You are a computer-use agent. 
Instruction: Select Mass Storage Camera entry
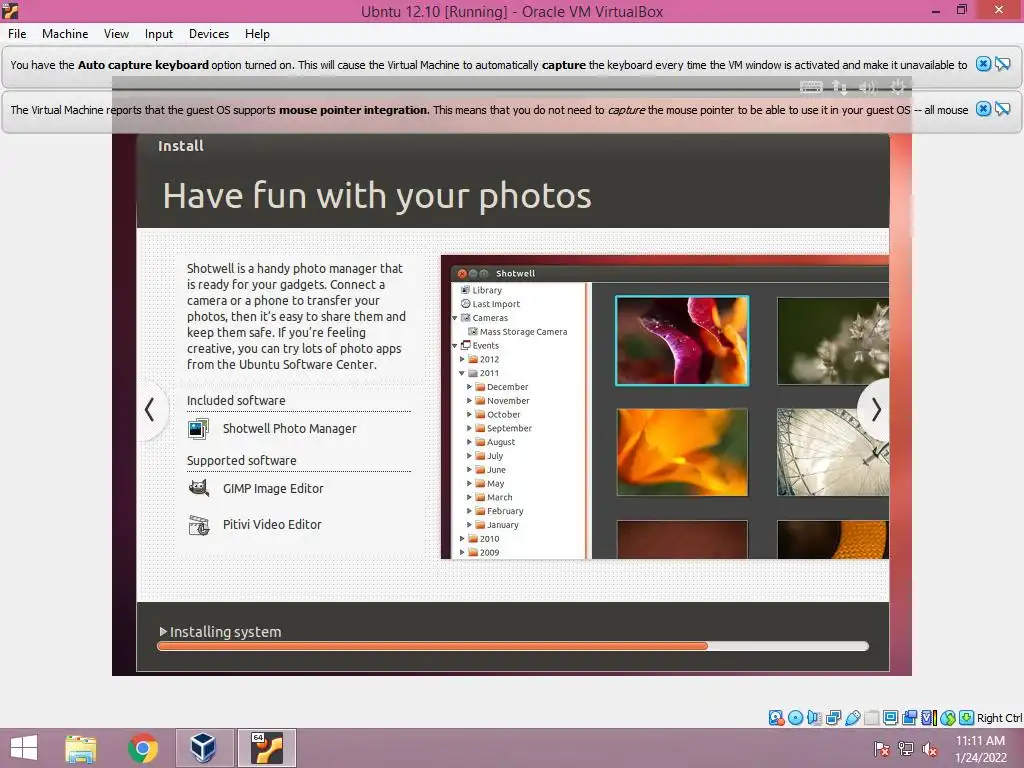click(x=518, y=332)
